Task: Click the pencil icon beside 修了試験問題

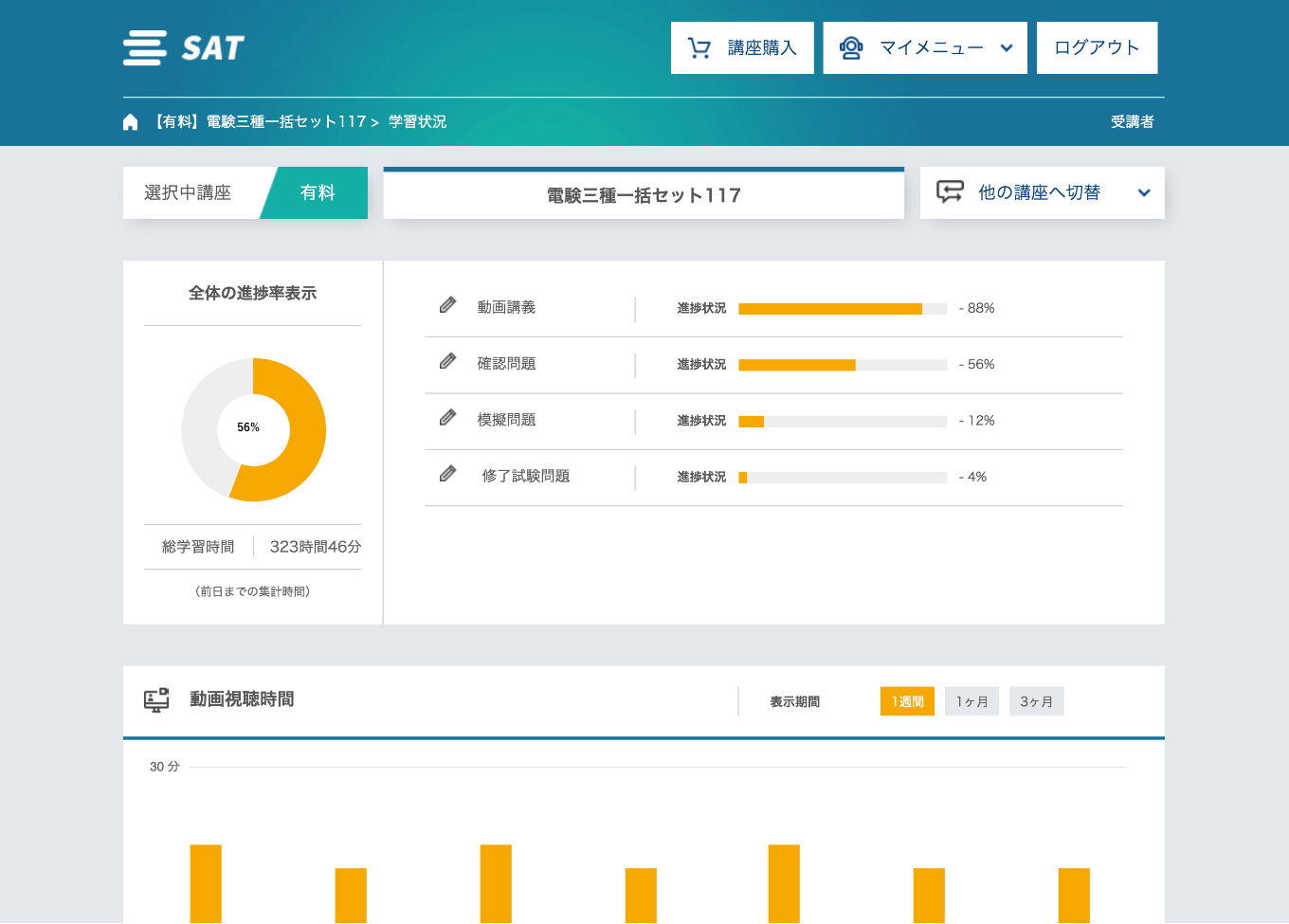Action: click(448, 474)
